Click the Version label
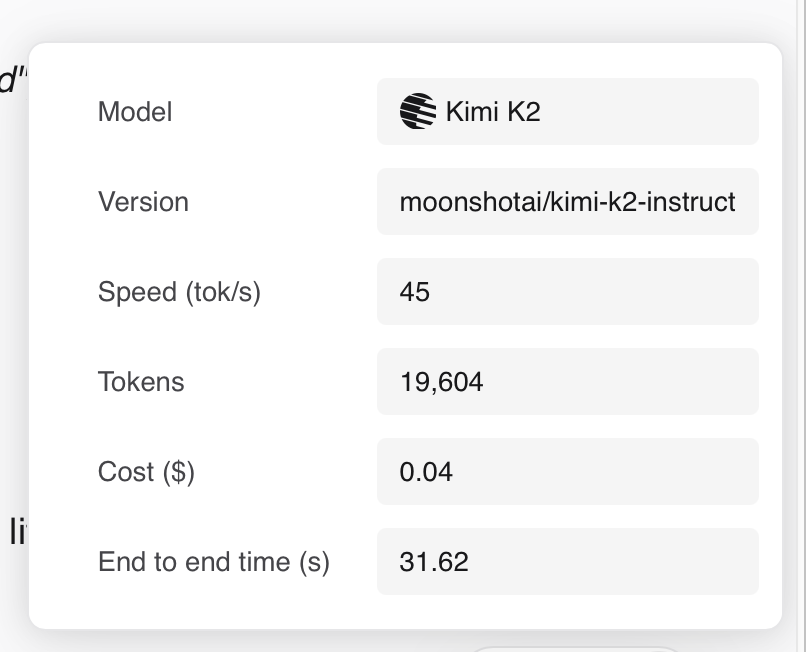The width and height of the screenshot is (806, 652). coord(143,202)
